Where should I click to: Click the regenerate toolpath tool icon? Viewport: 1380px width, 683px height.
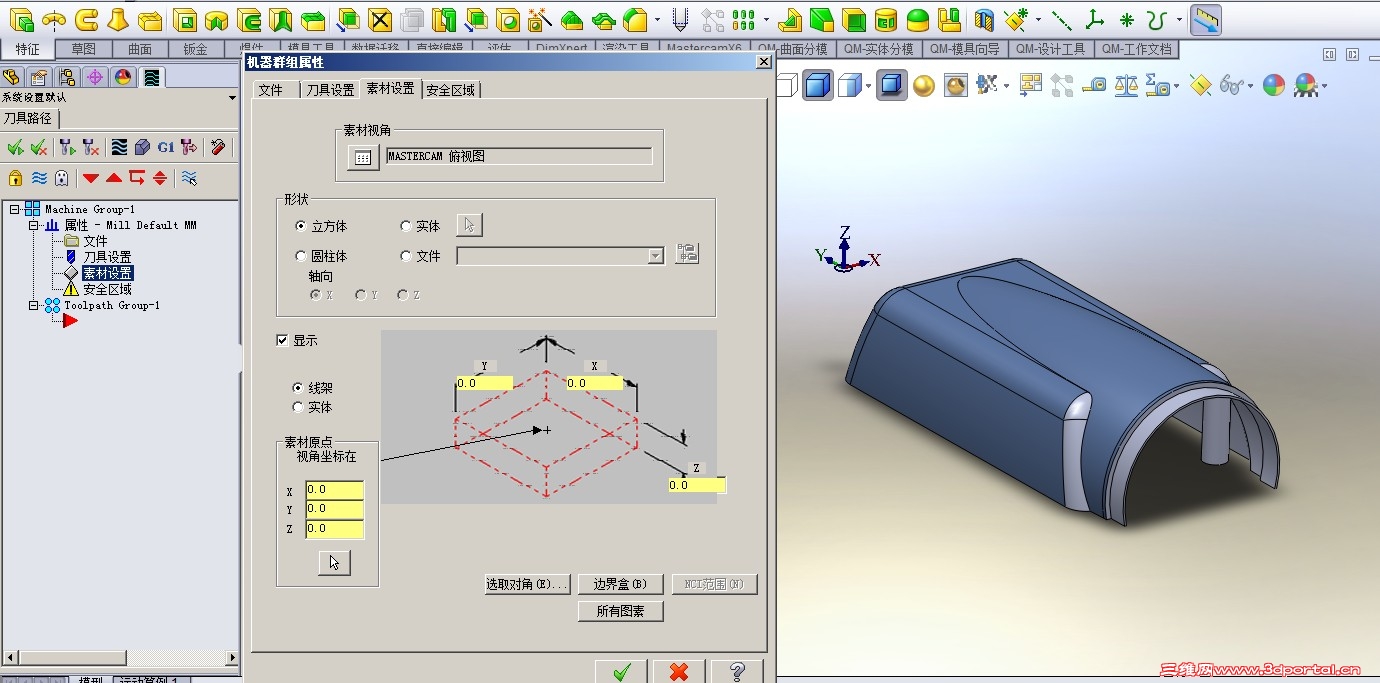tap(66, 147)
